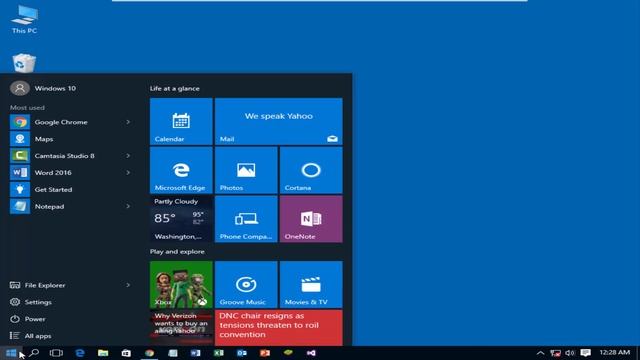The width and height of the screenshot is (640, 360).
Task: Open Task View on taskbar
Action: (x=56, y=353)
